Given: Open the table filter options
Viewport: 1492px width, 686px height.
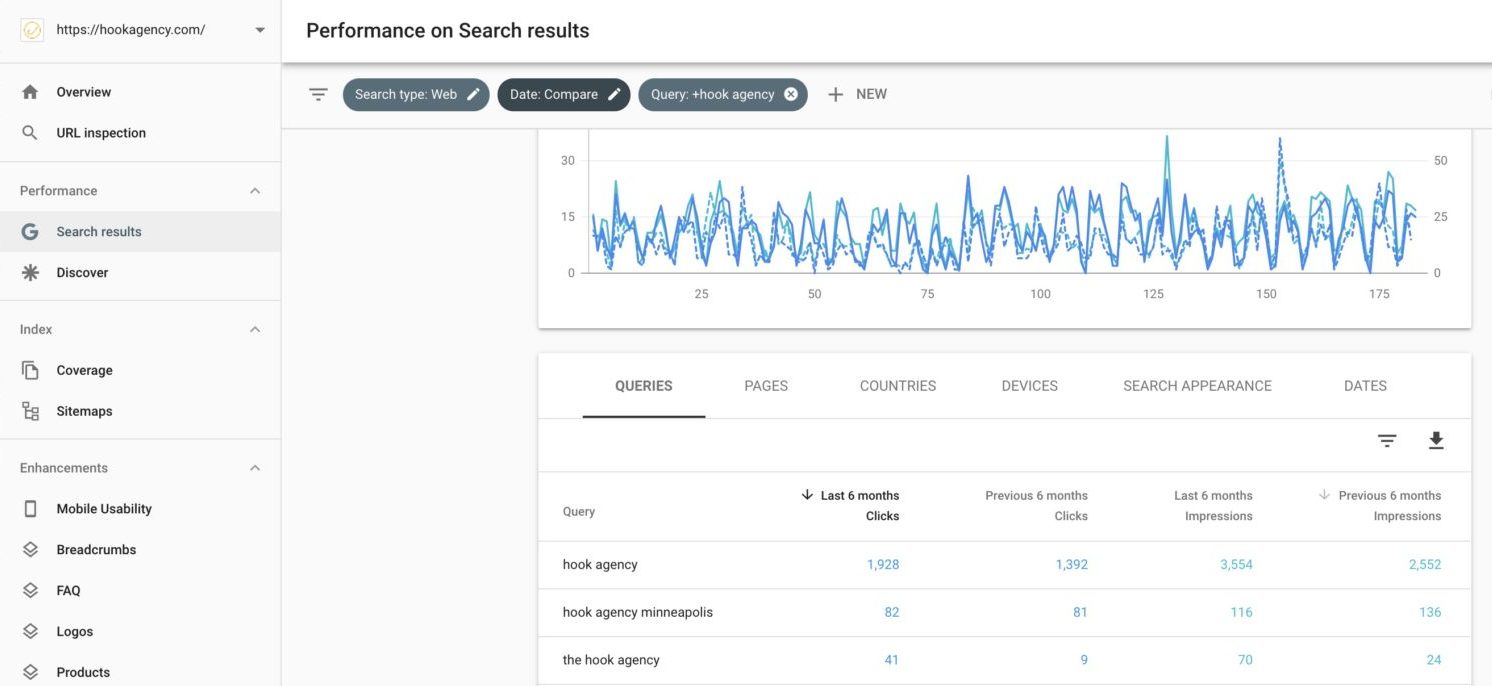Looking at the screenshot, I should (x=1386, y=440).
